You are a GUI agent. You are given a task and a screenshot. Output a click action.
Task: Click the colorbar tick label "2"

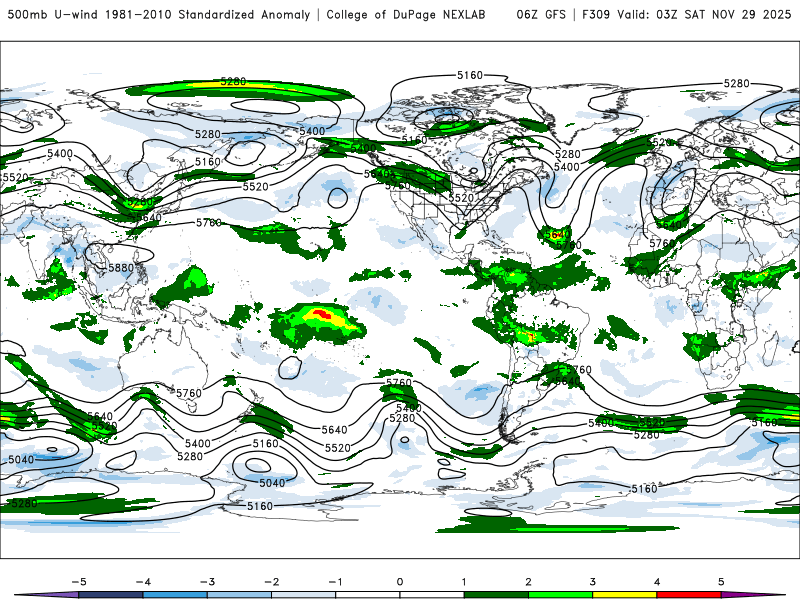(x=528, y=582)
